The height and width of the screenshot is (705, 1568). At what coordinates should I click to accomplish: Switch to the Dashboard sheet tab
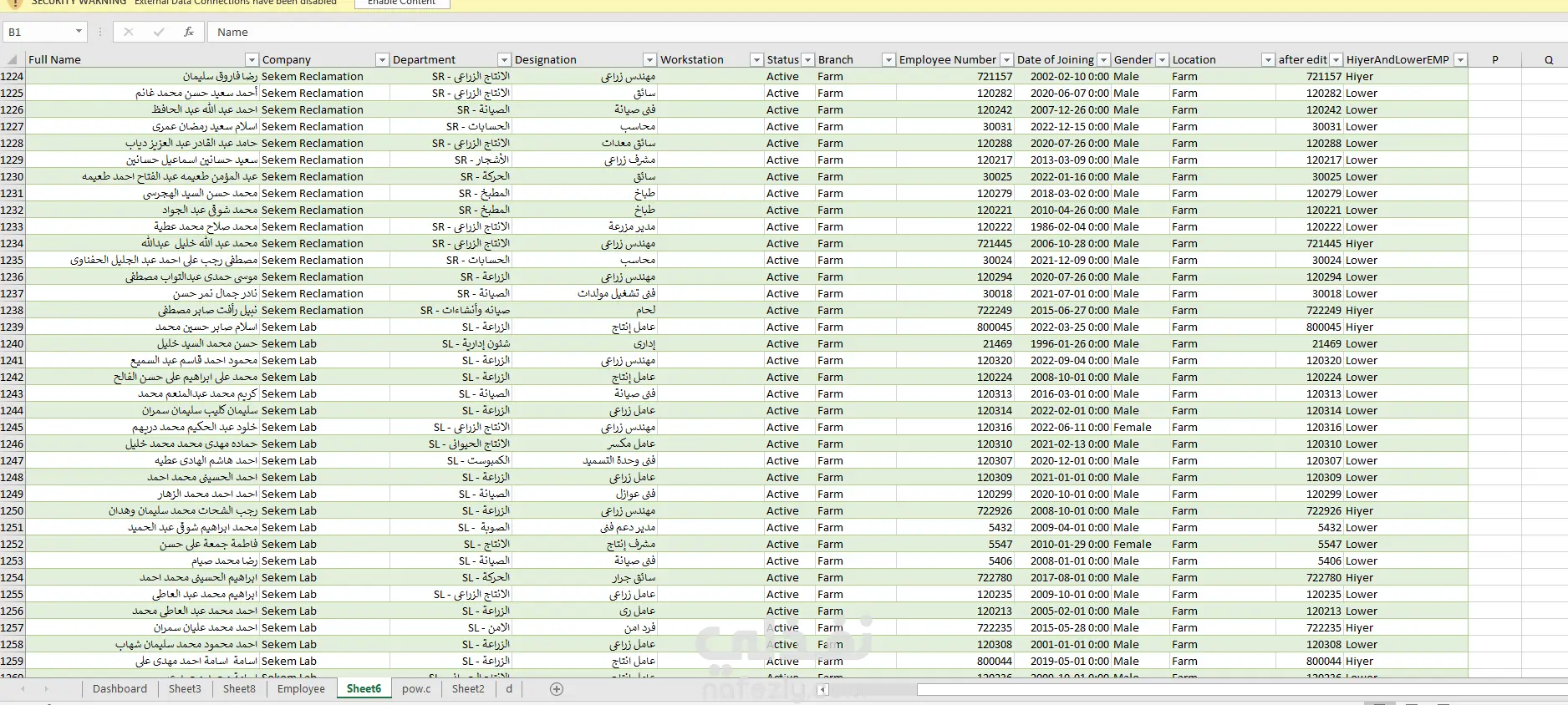point(120,689)
